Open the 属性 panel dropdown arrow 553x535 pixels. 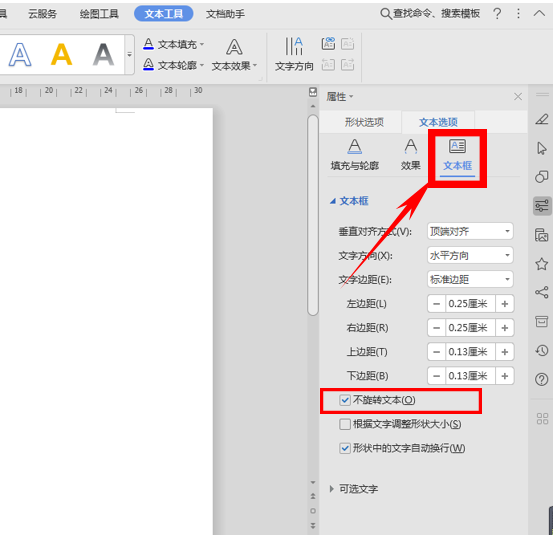click(x=351, y=96)
